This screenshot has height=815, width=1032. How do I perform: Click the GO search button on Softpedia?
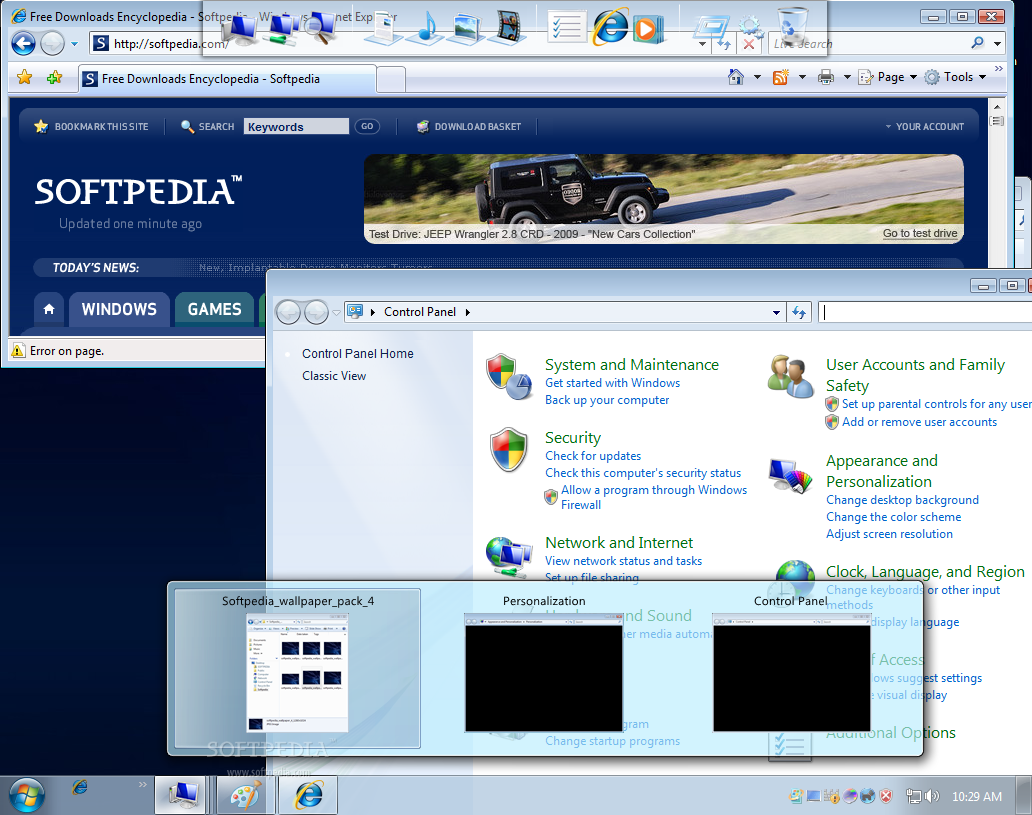pos(367,126)
